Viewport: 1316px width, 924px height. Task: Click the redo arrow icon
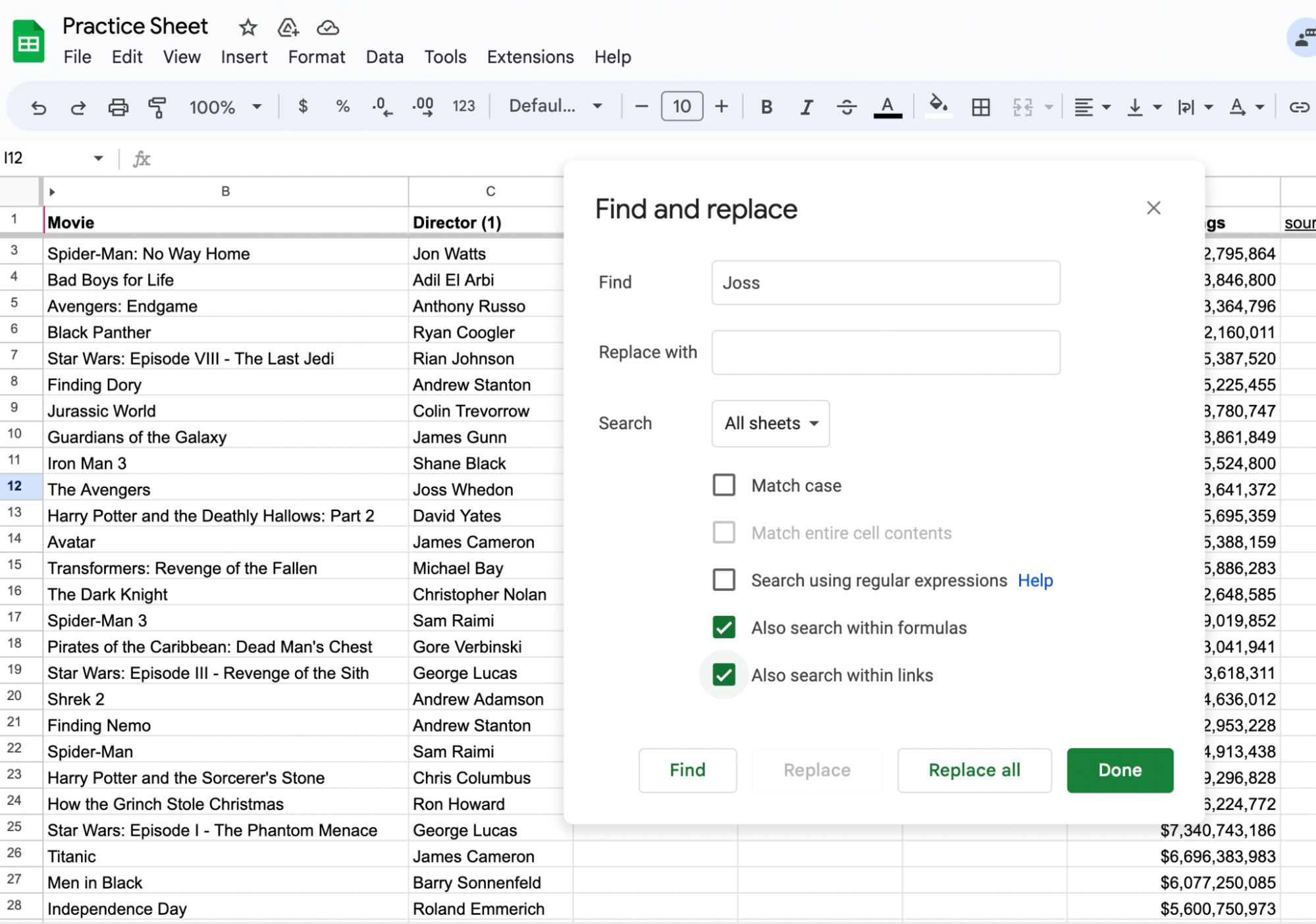(78, 107)
